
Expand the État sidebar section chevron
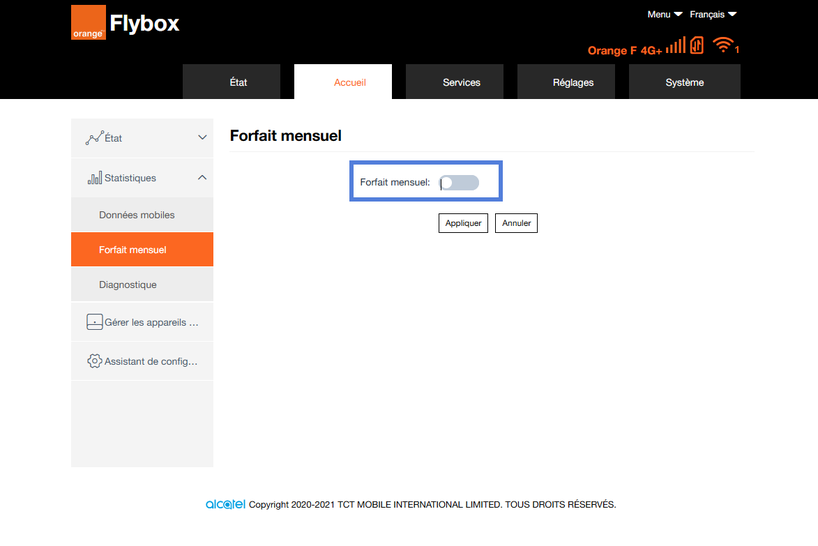pos(202,138)
